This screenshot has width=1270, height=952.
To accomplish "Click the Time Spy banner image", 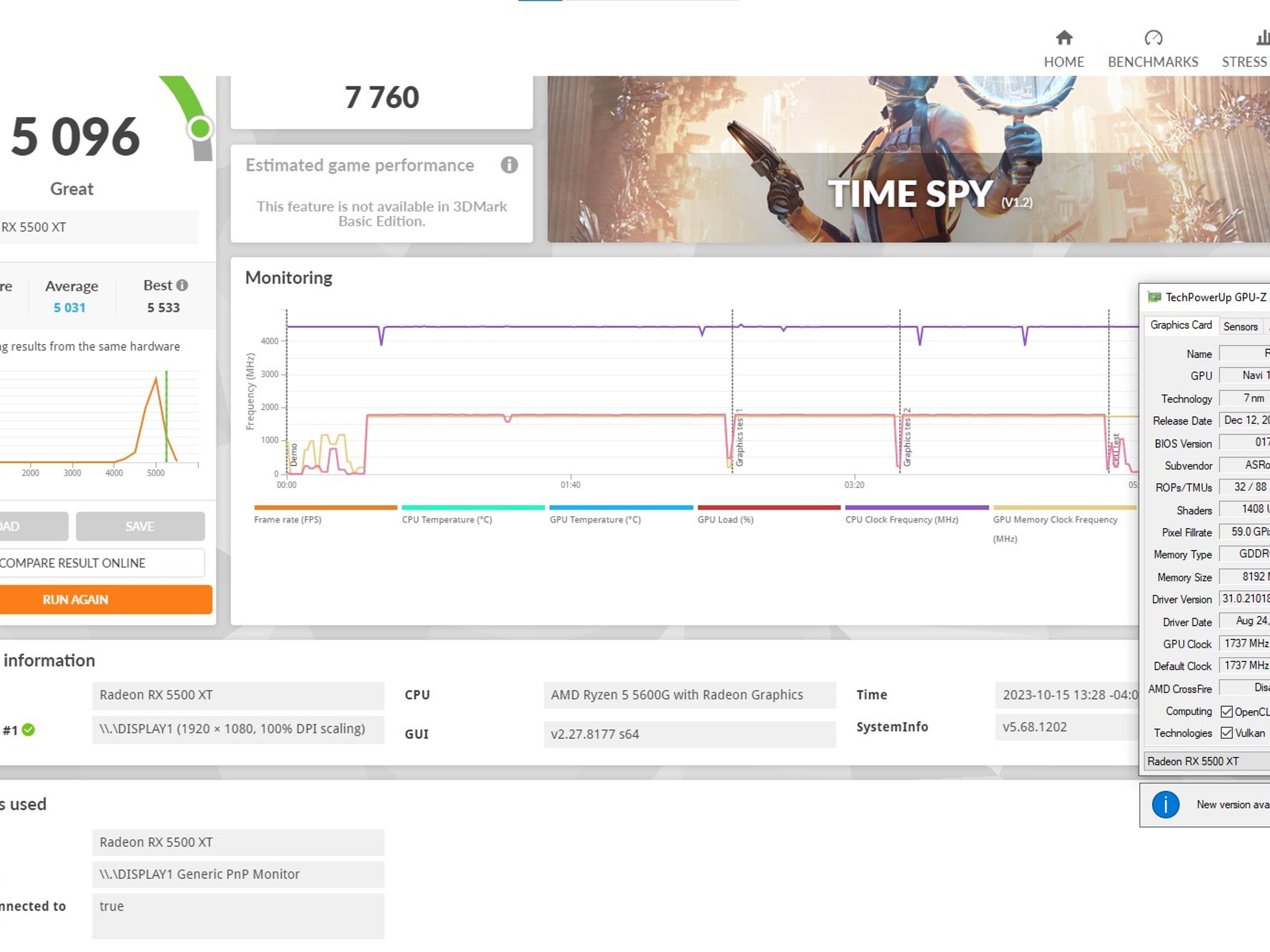I will [908, 159].
